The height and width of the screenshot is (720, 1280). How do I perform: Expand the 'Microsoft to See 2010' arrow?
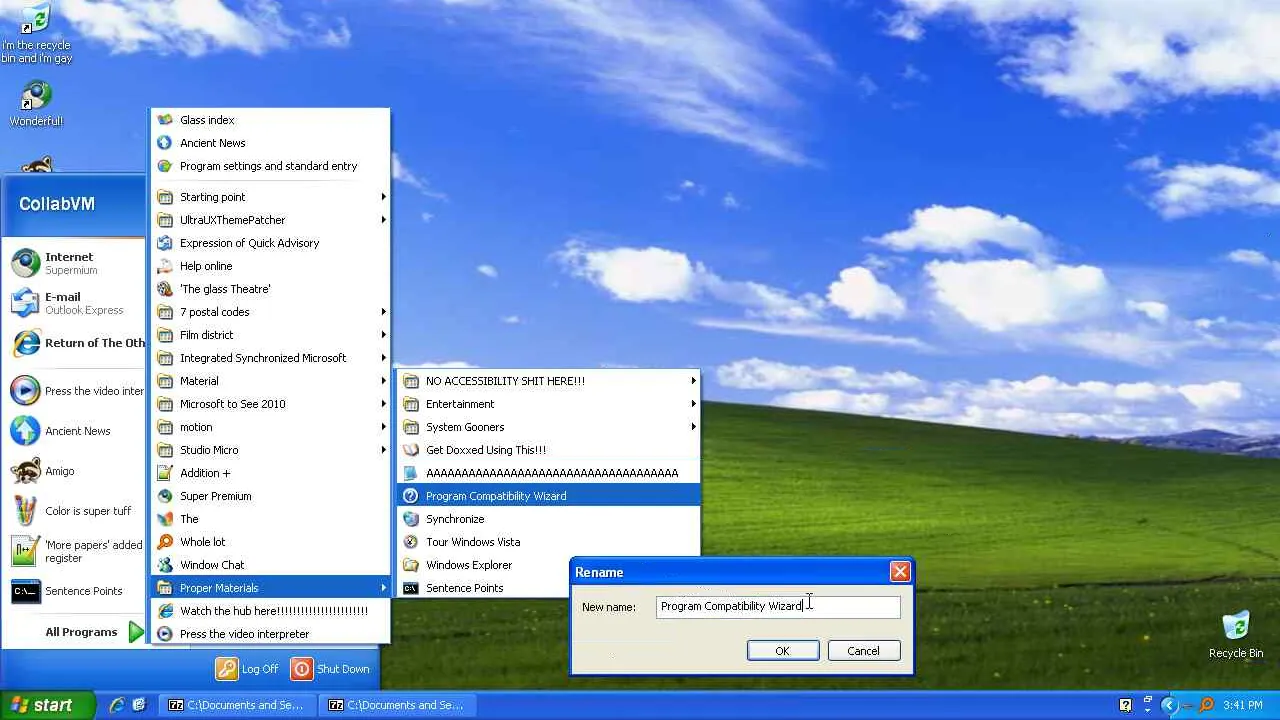pos(383,404)
